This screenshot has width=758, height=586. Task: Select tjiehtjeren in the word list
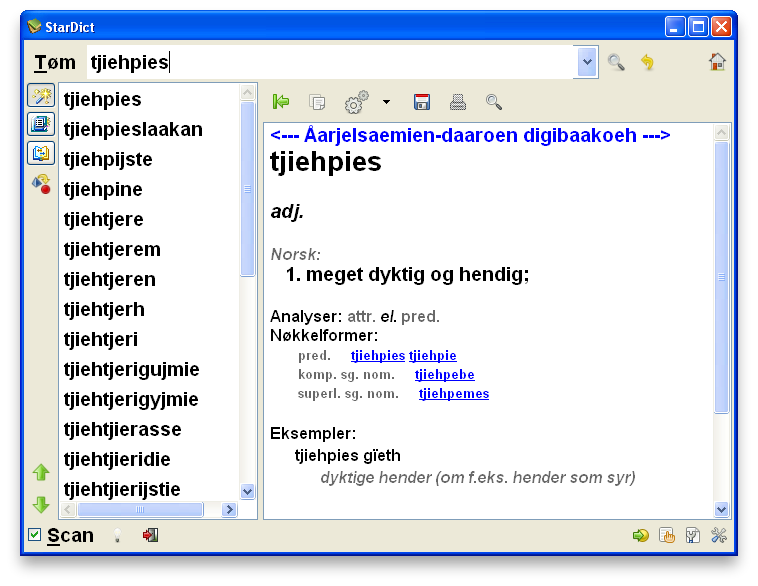pyautogui.click(x=150, y=279)
